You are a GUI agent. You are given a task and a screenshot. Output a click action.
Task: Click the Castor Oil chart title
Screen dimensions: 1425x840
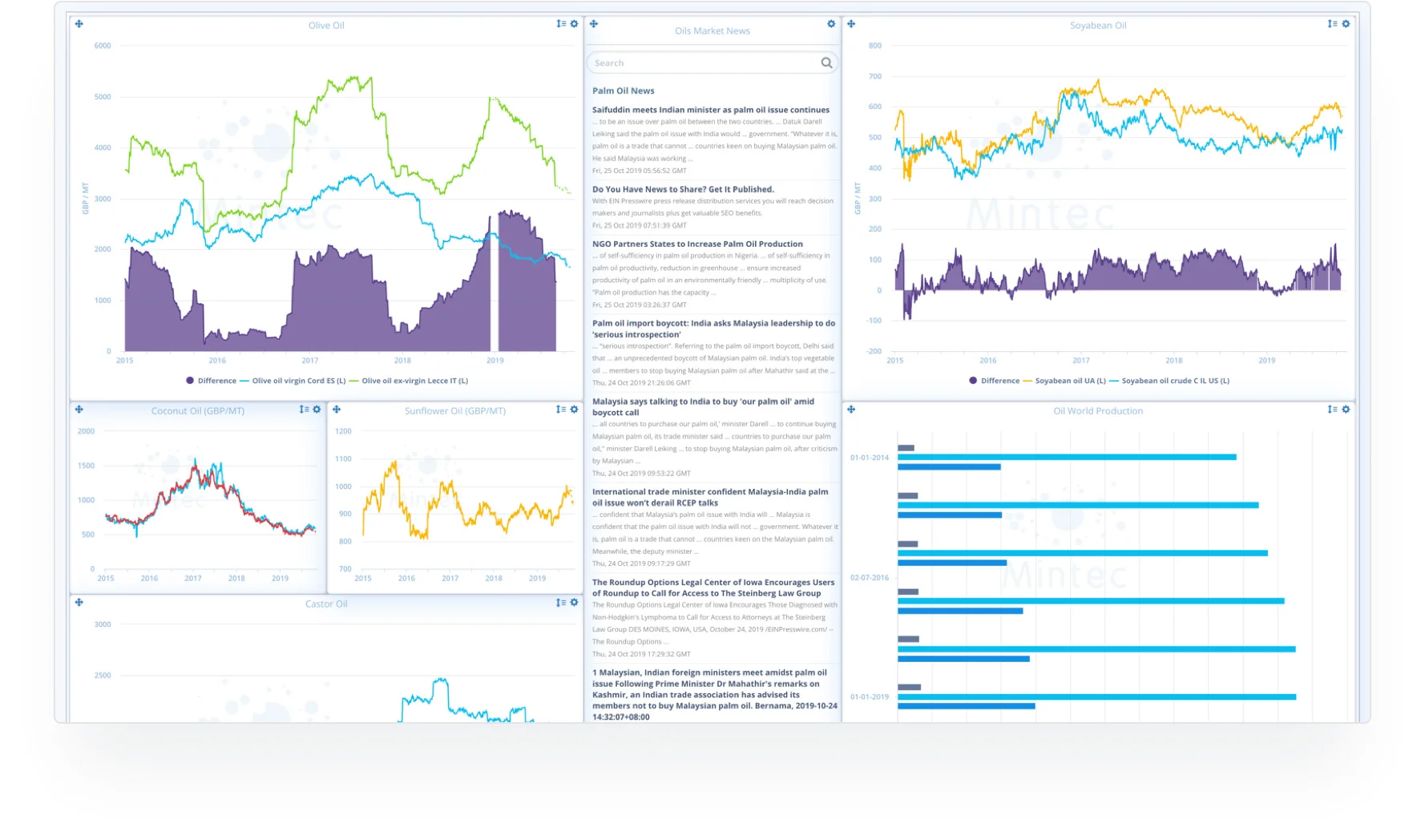point(326,604)
